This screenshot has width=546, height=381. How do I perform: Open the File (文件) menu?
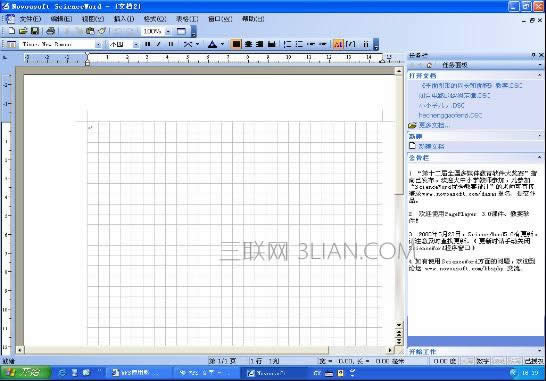30,19
